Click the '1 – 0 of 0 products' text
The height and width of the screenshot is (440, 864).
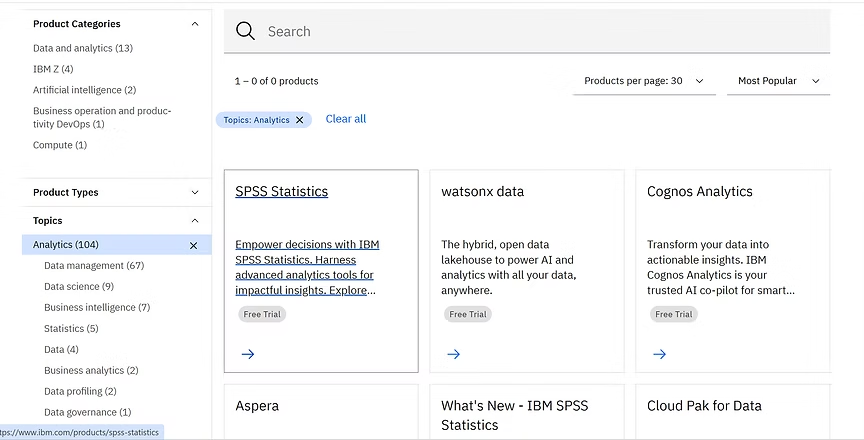pyautogui.click(x=277, y=81)
